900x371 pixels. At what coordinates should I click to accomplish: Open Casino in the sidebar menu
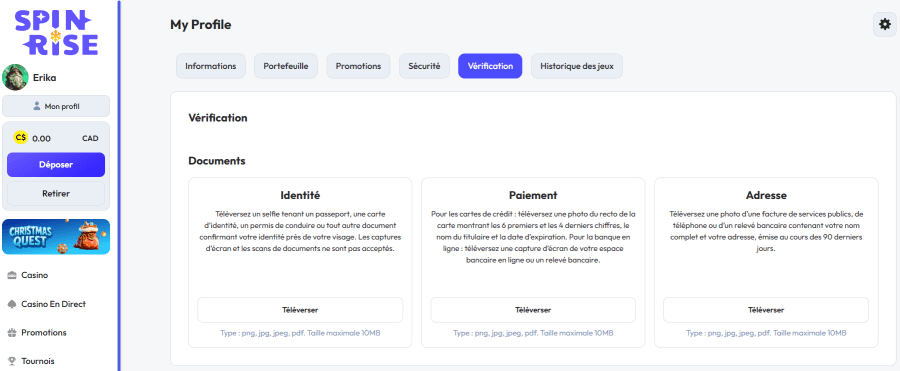point(34,275)
